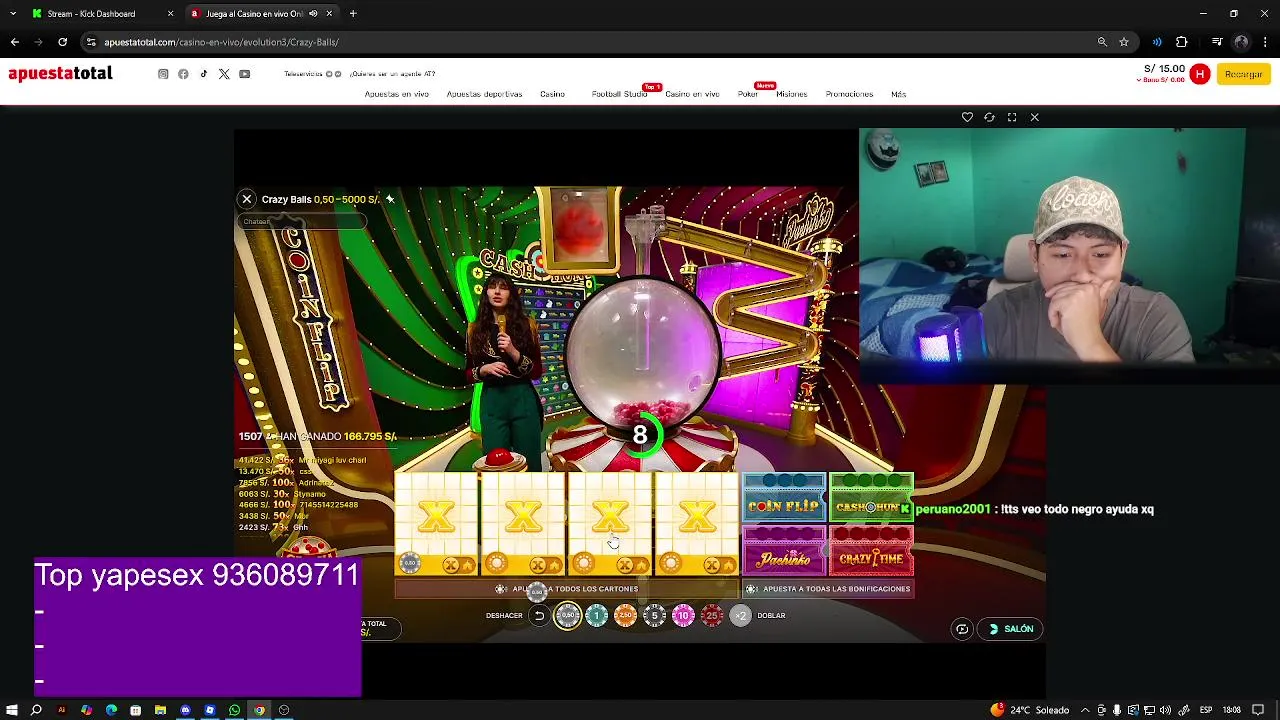
Task: Bookmark this page star icon
Action: pyautogui.click(x=1124, y=42)
